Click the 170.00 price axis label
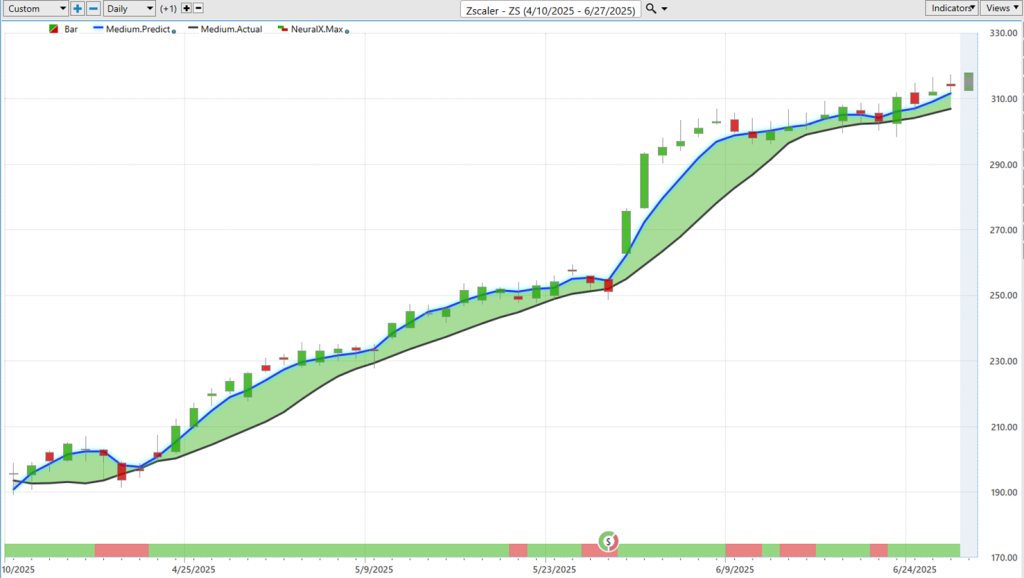This screenshot has height=578, width=1024. tap(1003, 558)
